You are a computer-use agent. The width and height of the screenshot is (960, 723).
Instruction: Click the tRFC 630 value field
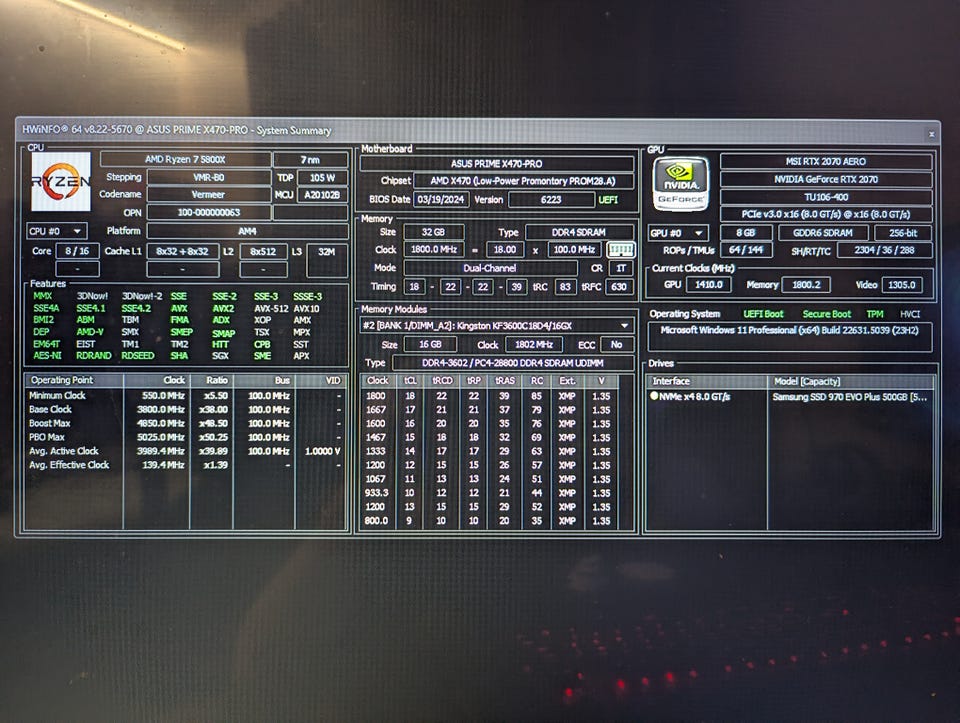(x=618, y=287)
